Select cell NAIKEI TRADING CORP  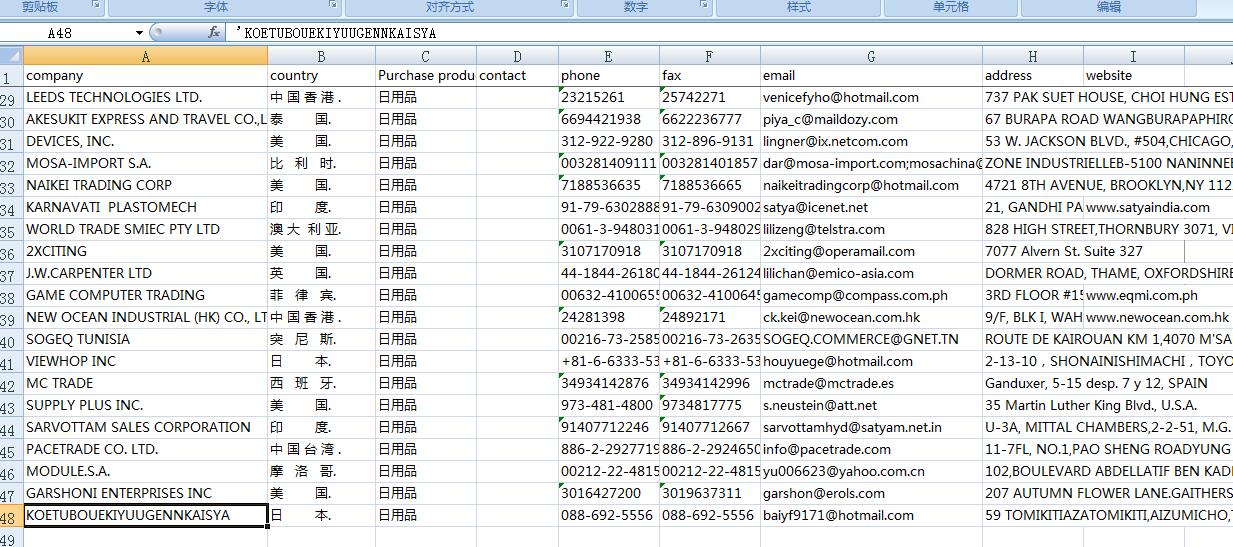(x=146, y=186)
